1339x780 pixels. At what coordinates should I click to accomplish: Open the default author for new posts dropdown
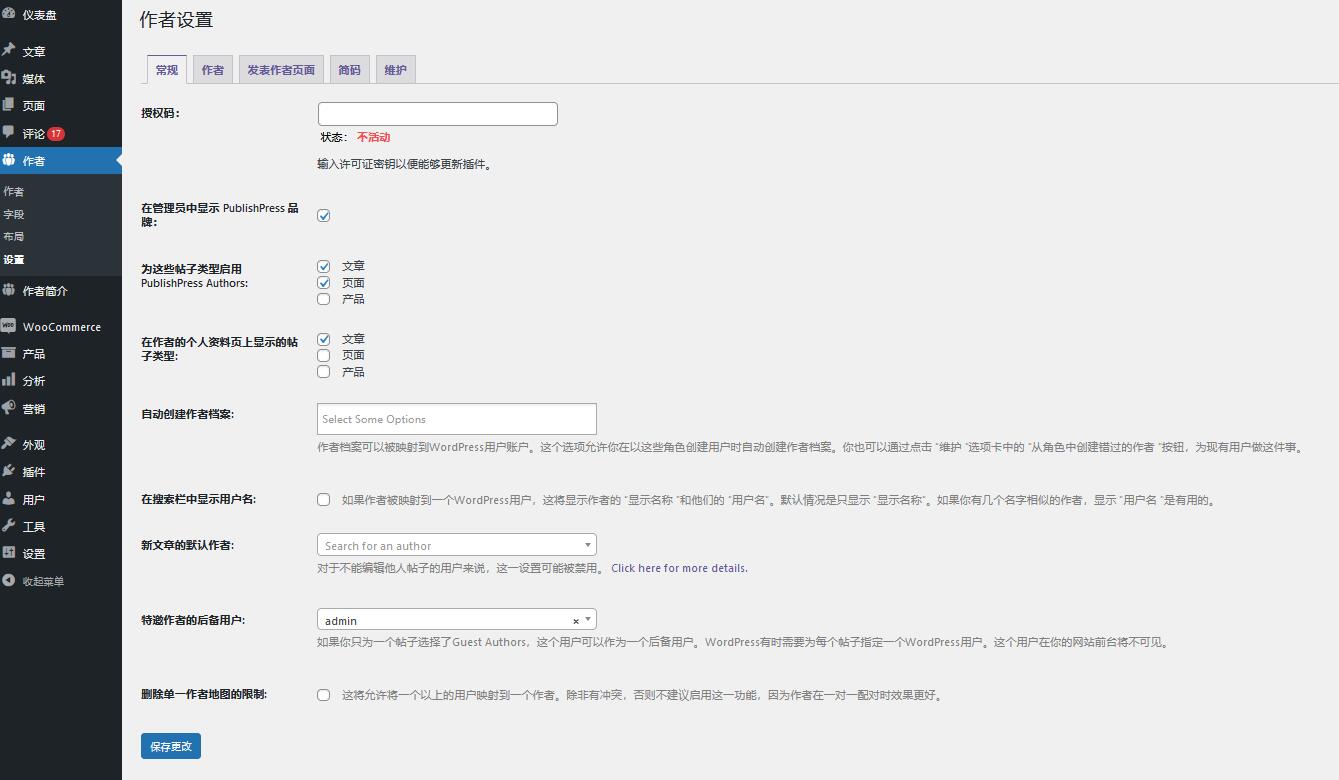pyautogui.click(x=456, y=545)
